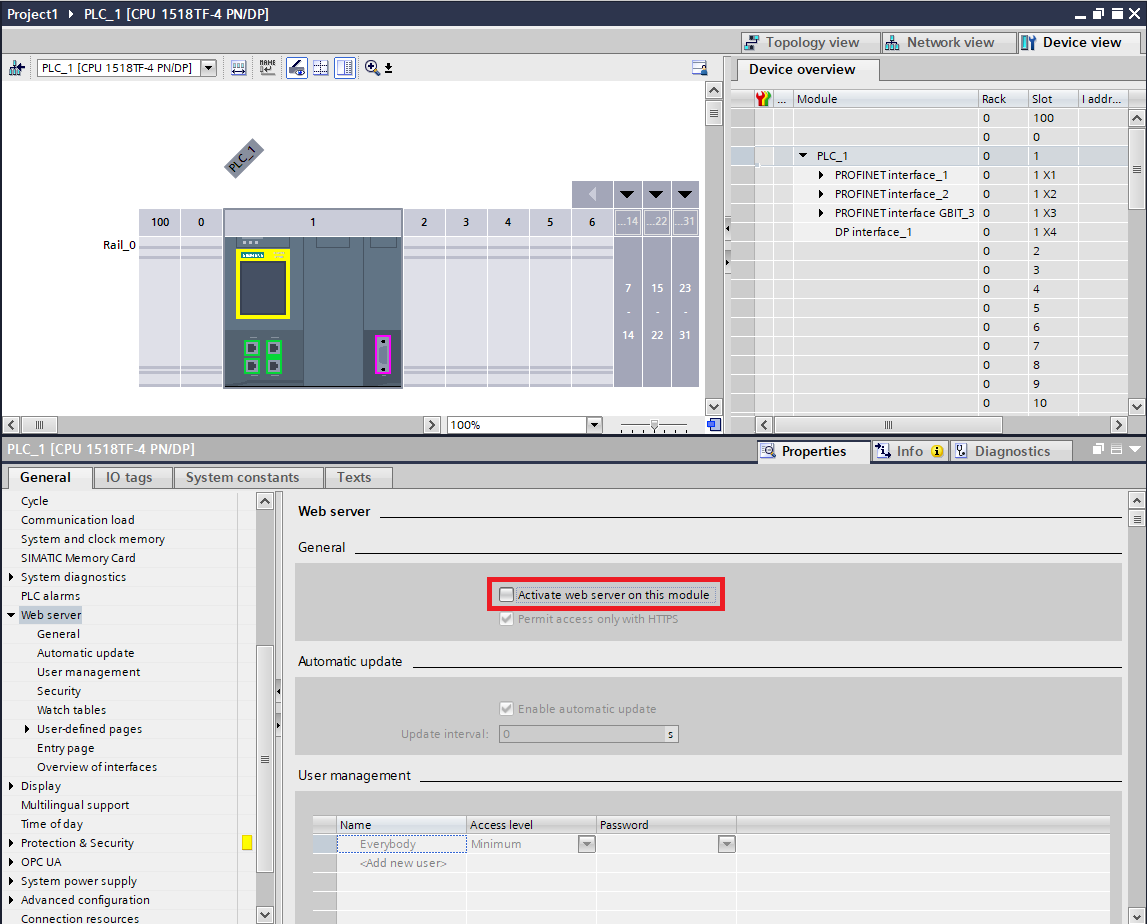This screenshot has height=924, width=1147.
Task: Click the Info tab warning icon
Action: tap(937, 451)
